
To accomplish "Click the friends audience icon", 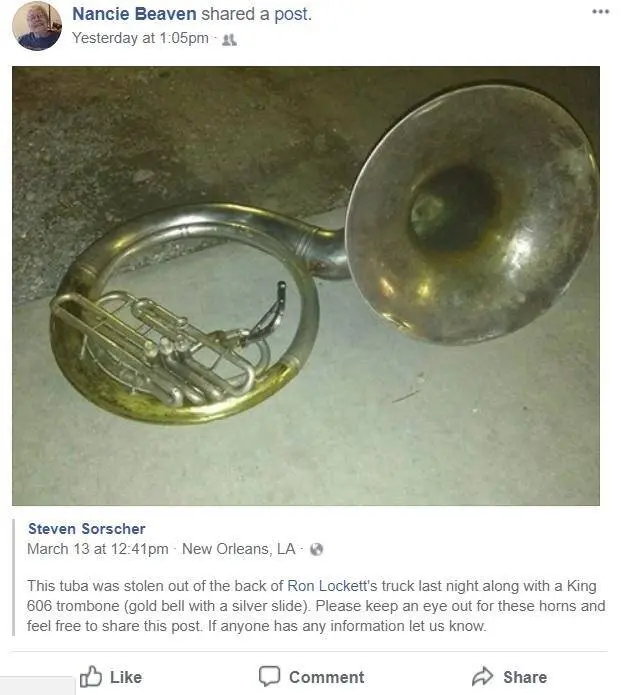I will pos(229,40).
